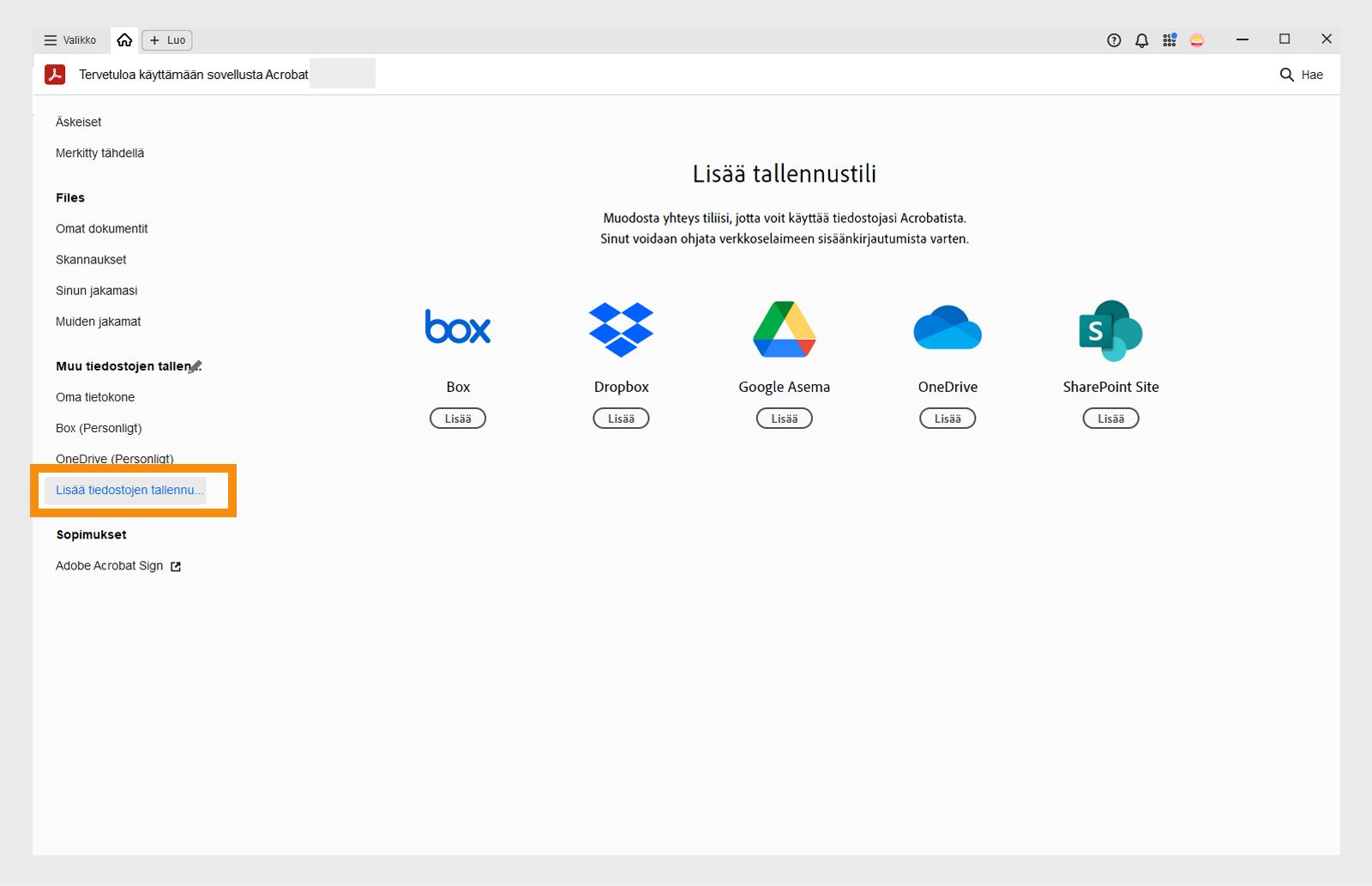Click the Google Drive logo icon

point(784,329)
